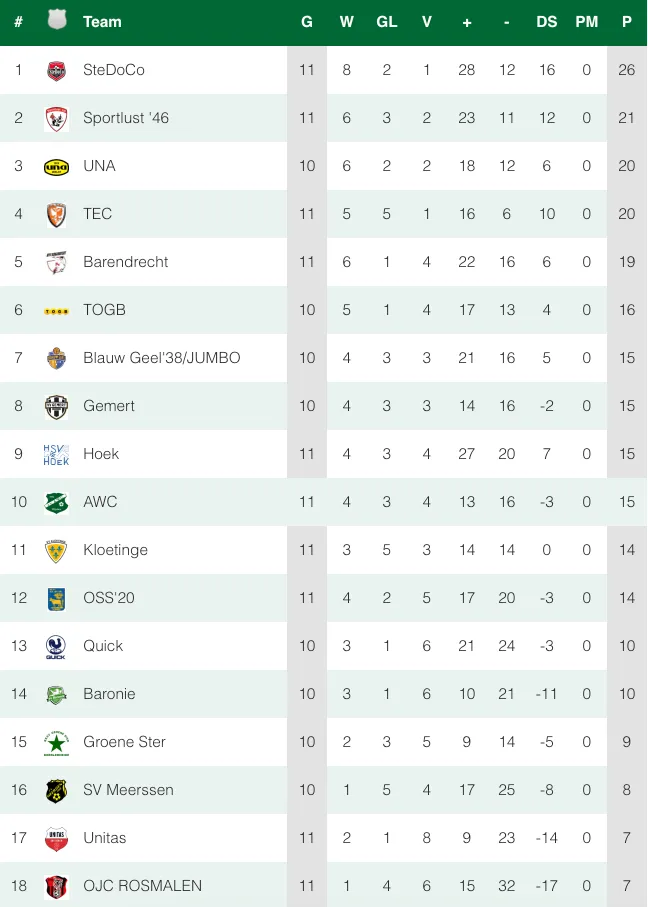Click the Sportlust '46 club crest
Screen dimensions: 648x907
point(57,118)
